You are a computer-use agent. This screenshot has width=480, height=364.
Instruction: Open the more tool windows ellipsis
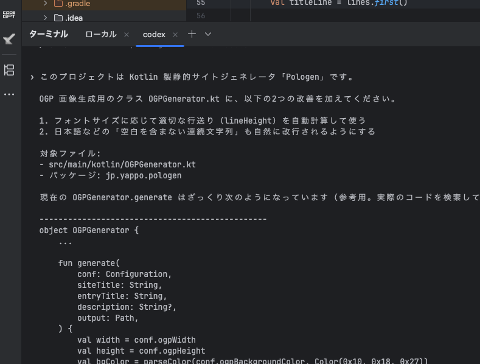(x=9, y=94)
